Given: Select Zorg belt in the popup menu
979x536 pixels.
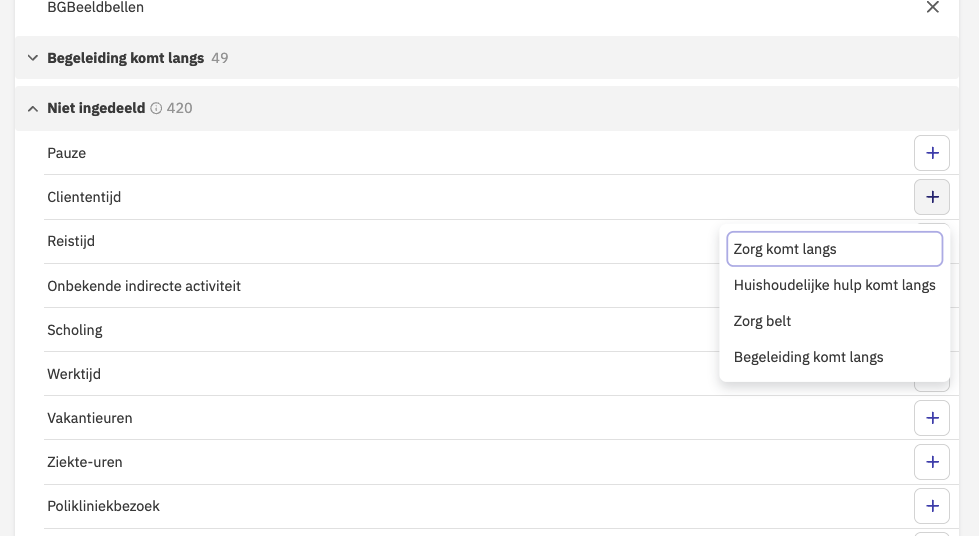Looking at the screenshot, I should coord(834,321).
